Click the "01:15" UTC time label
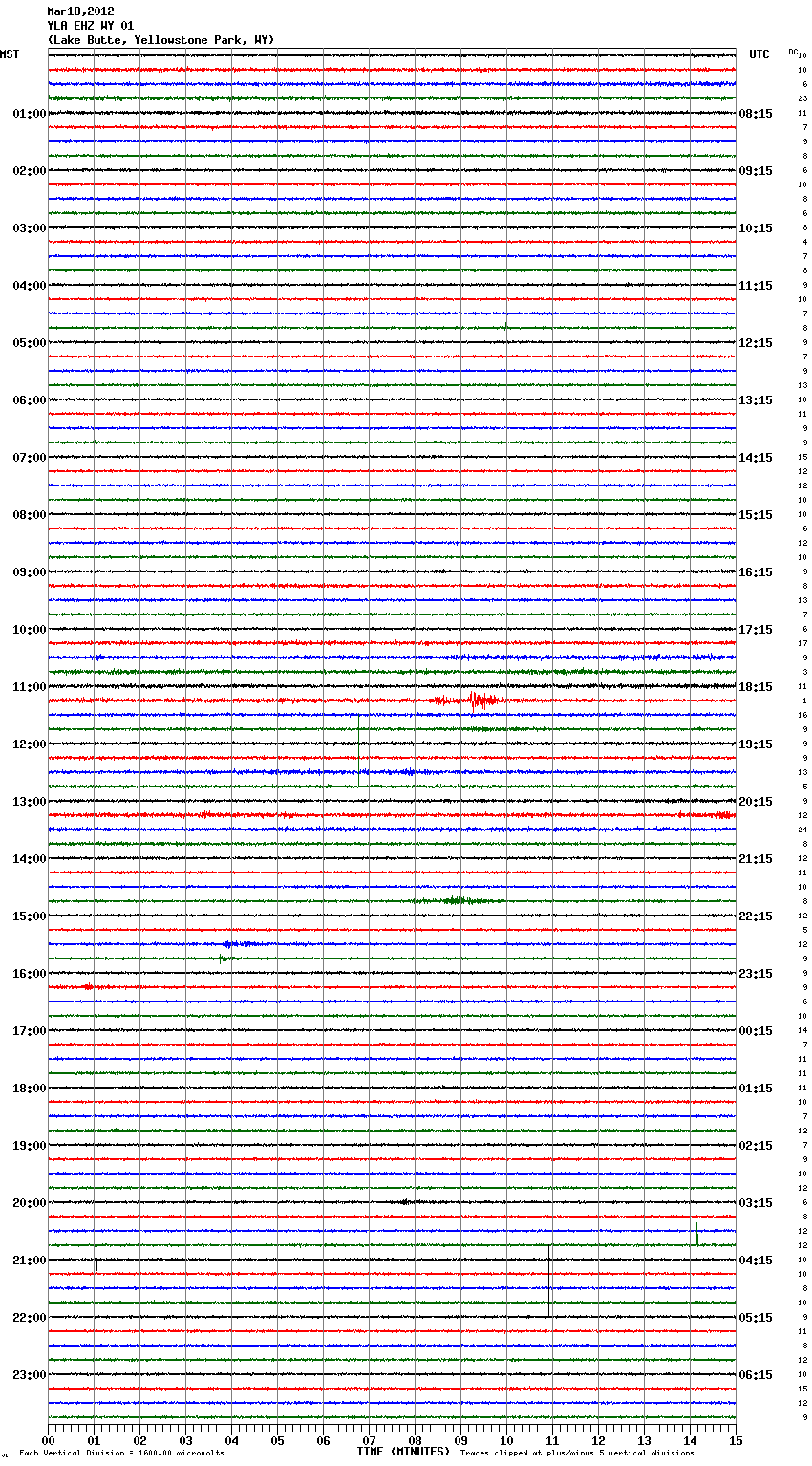 (x=756, y=1089)
